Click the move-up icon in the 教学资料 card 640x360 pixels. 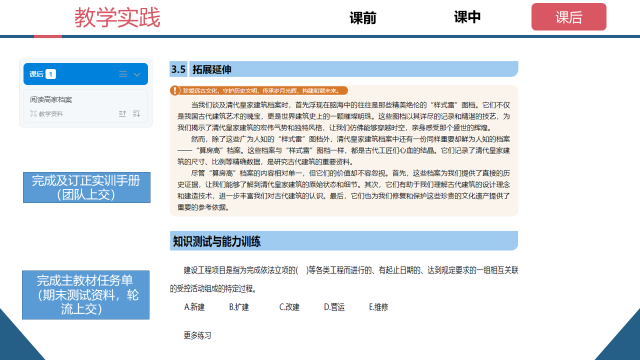[x=122, y=114]
